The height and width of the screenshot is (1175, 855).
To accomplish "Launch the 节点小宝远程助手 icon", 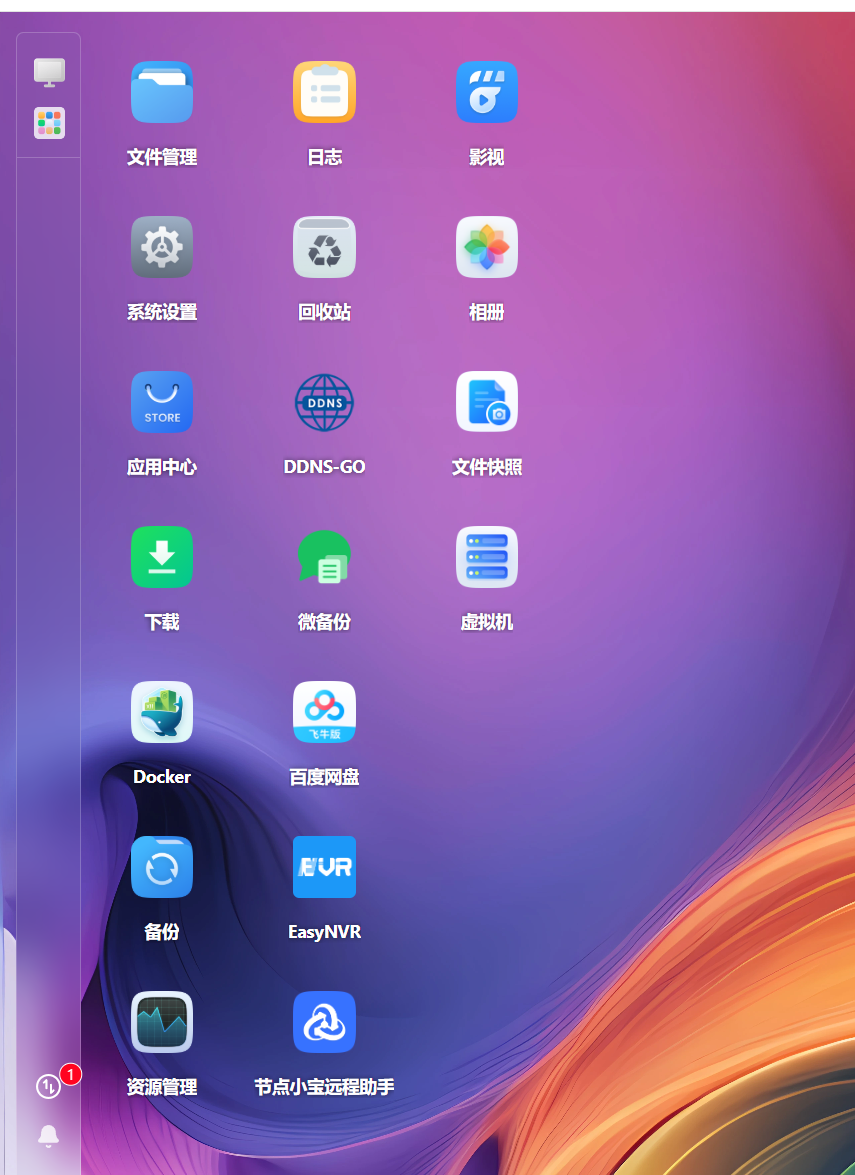I will [x=324, y=1022].
